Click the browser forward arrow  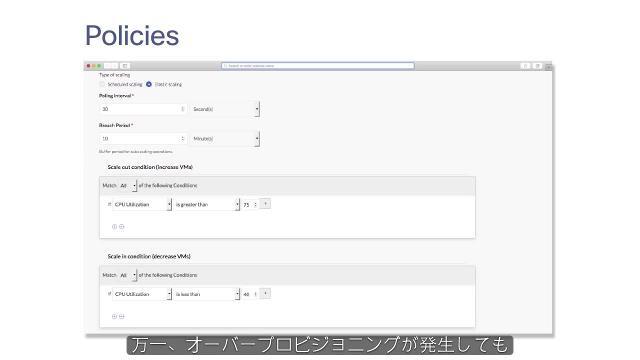[115, 66]
